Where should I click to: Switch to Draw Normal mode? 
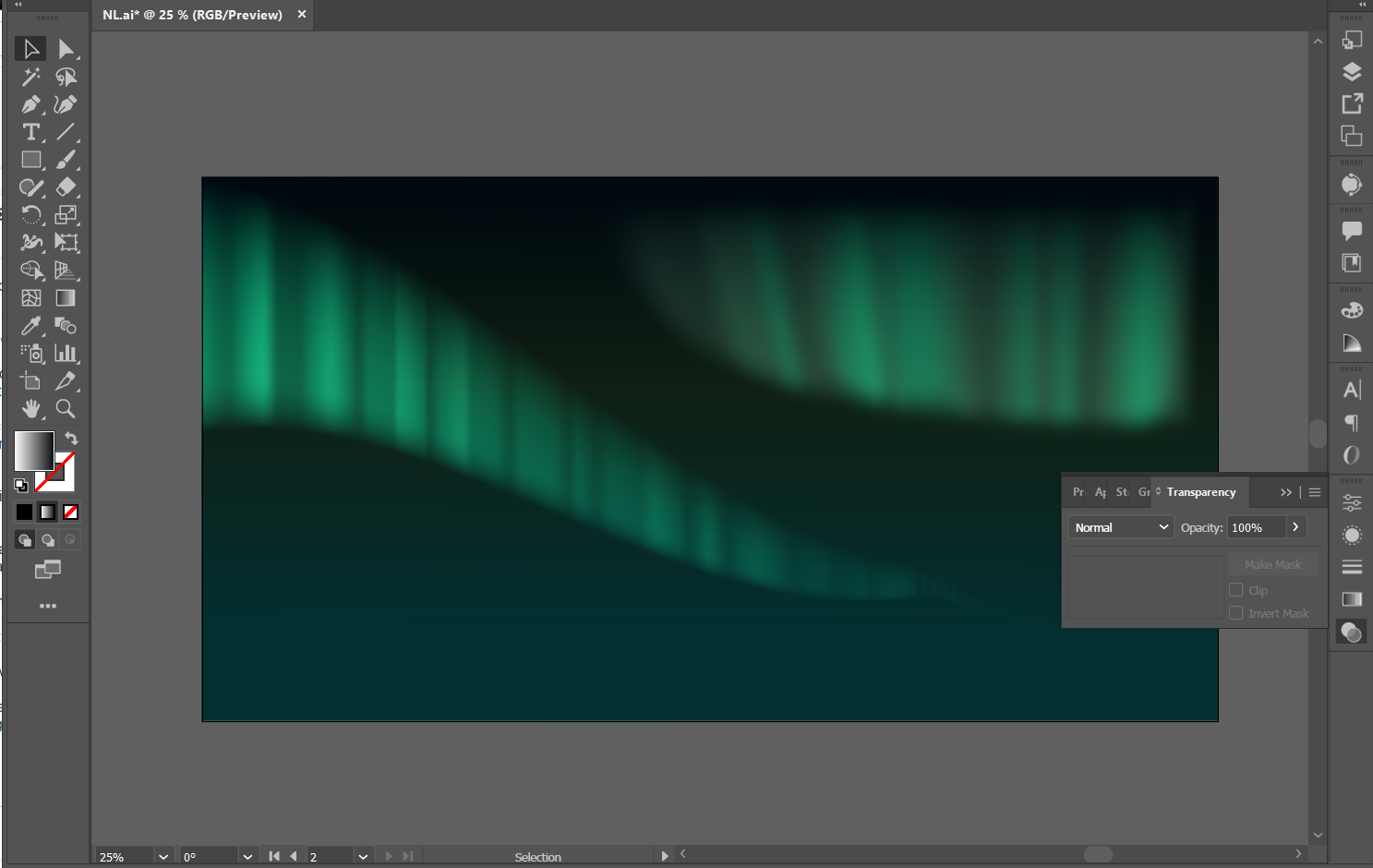(x=25, y=540)
